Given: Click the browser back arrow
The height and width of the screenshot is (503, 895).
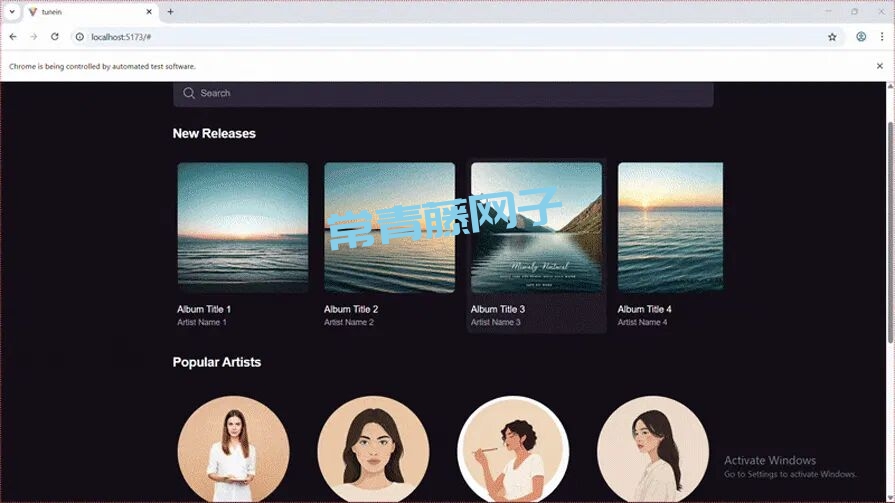Looking at the screenshot, I should click(13, 37).
